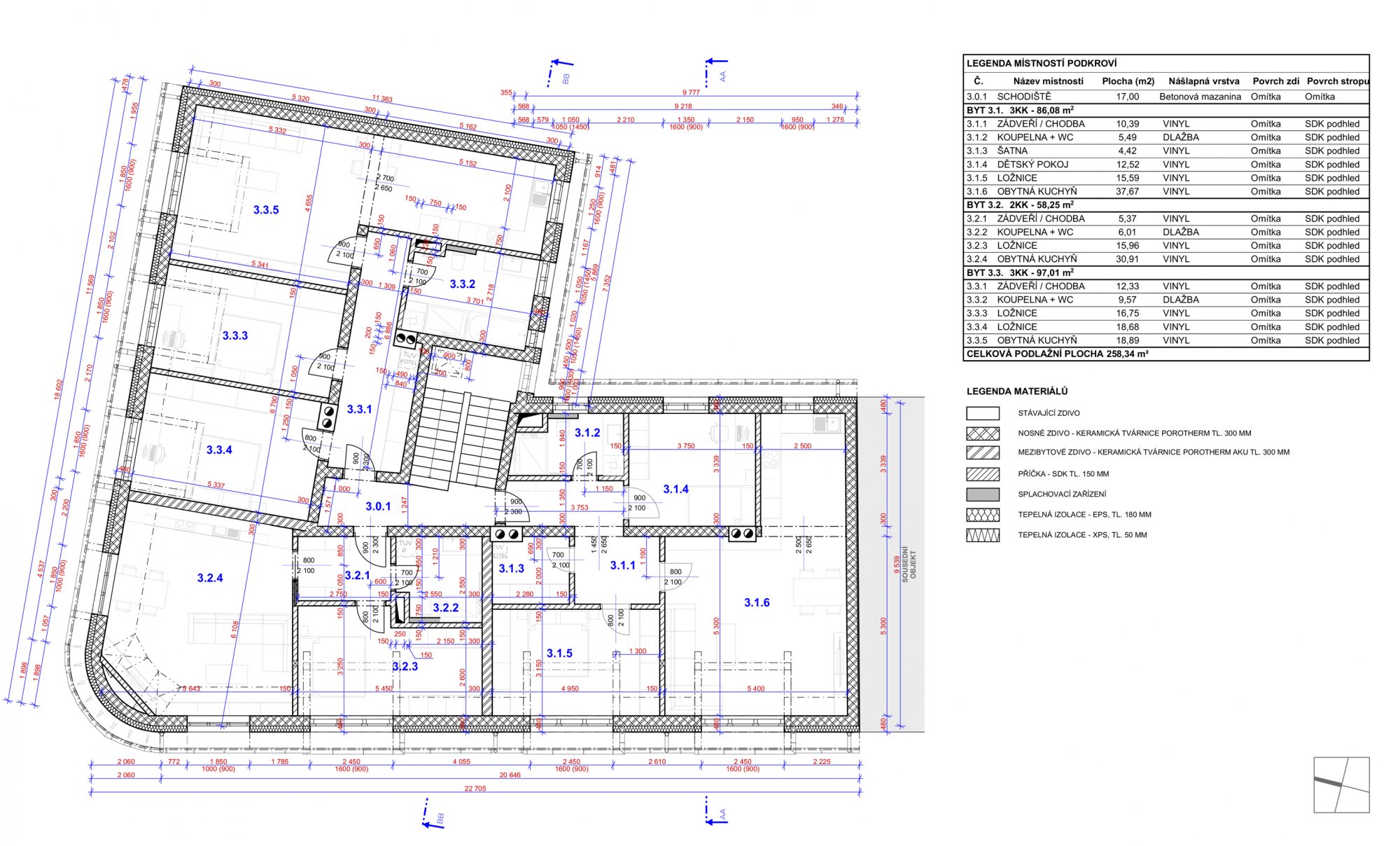The height and width of the screenshot is (846, 1400).
Task: Select room label 3.2.4 living kitchen
Action: tap(210, 578)
